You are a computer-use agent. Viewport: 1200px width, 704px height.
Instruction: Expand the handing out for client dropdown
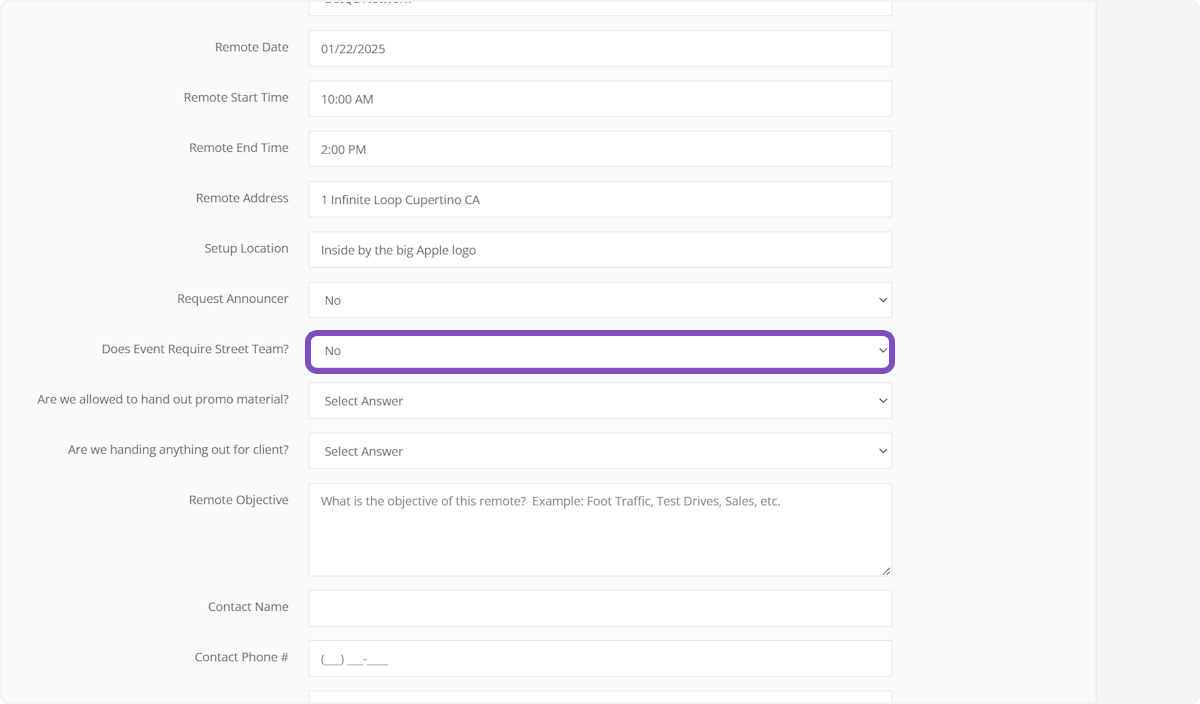pos(599,451)
